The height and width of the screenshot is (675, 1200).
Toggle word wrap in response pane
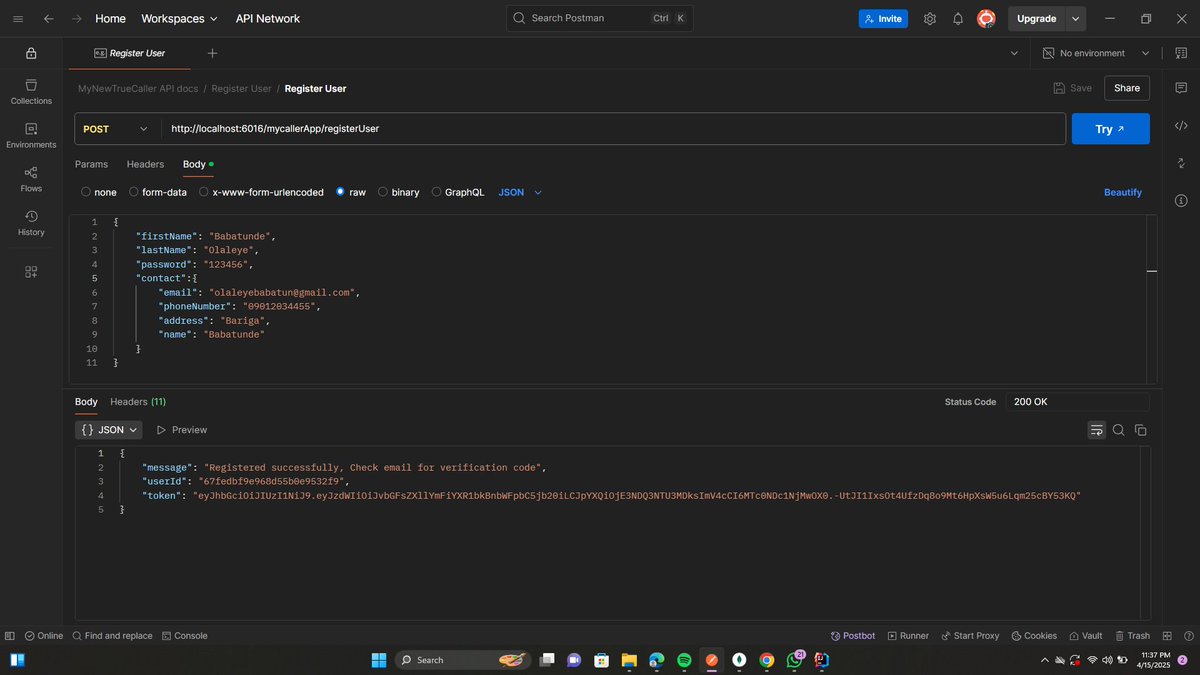tap(1097, 430)
